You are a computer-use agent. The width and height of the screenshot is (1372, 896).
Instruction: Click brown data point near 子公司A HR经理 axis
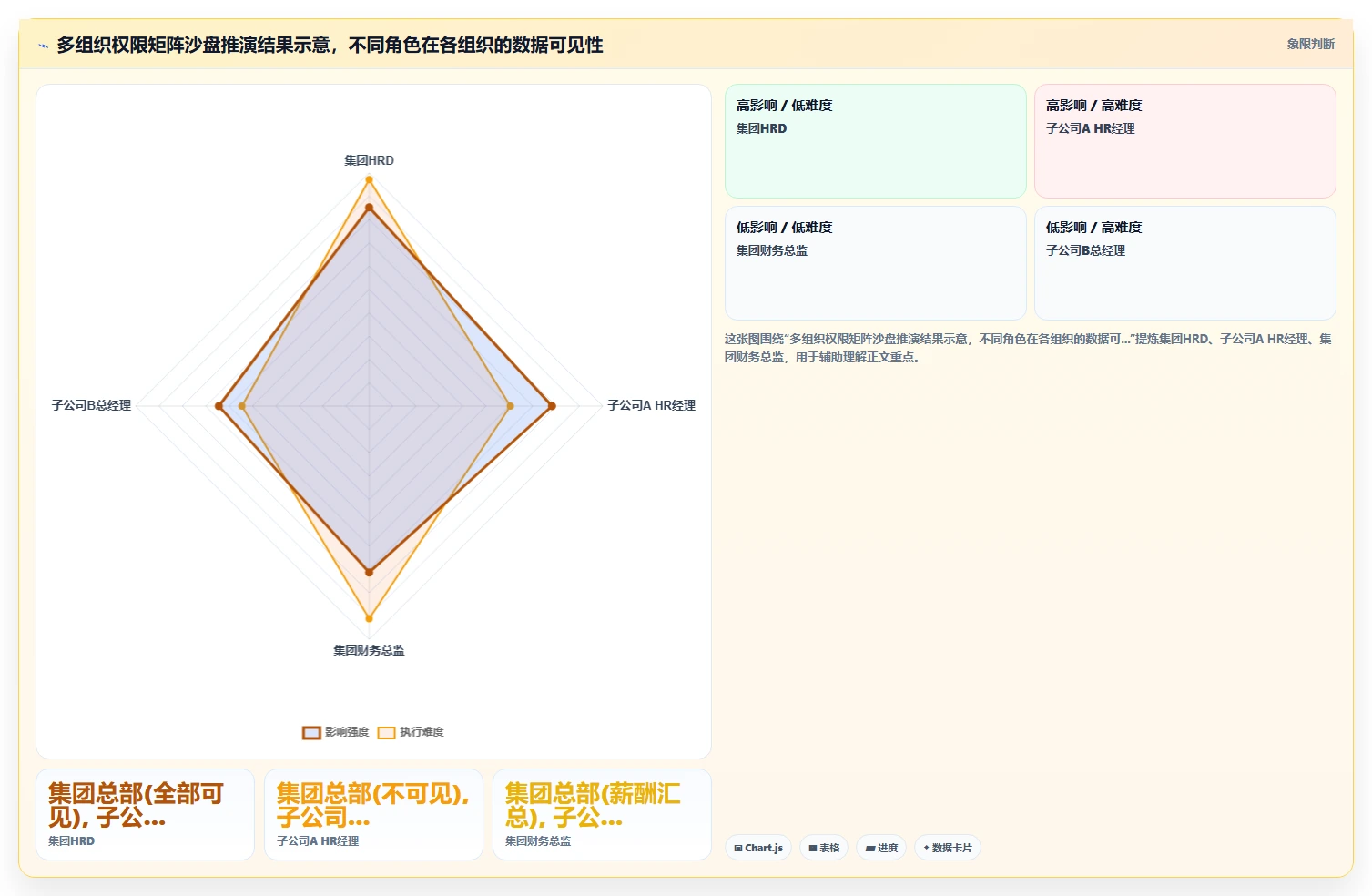pyautogui.click(x=552, y=406)
